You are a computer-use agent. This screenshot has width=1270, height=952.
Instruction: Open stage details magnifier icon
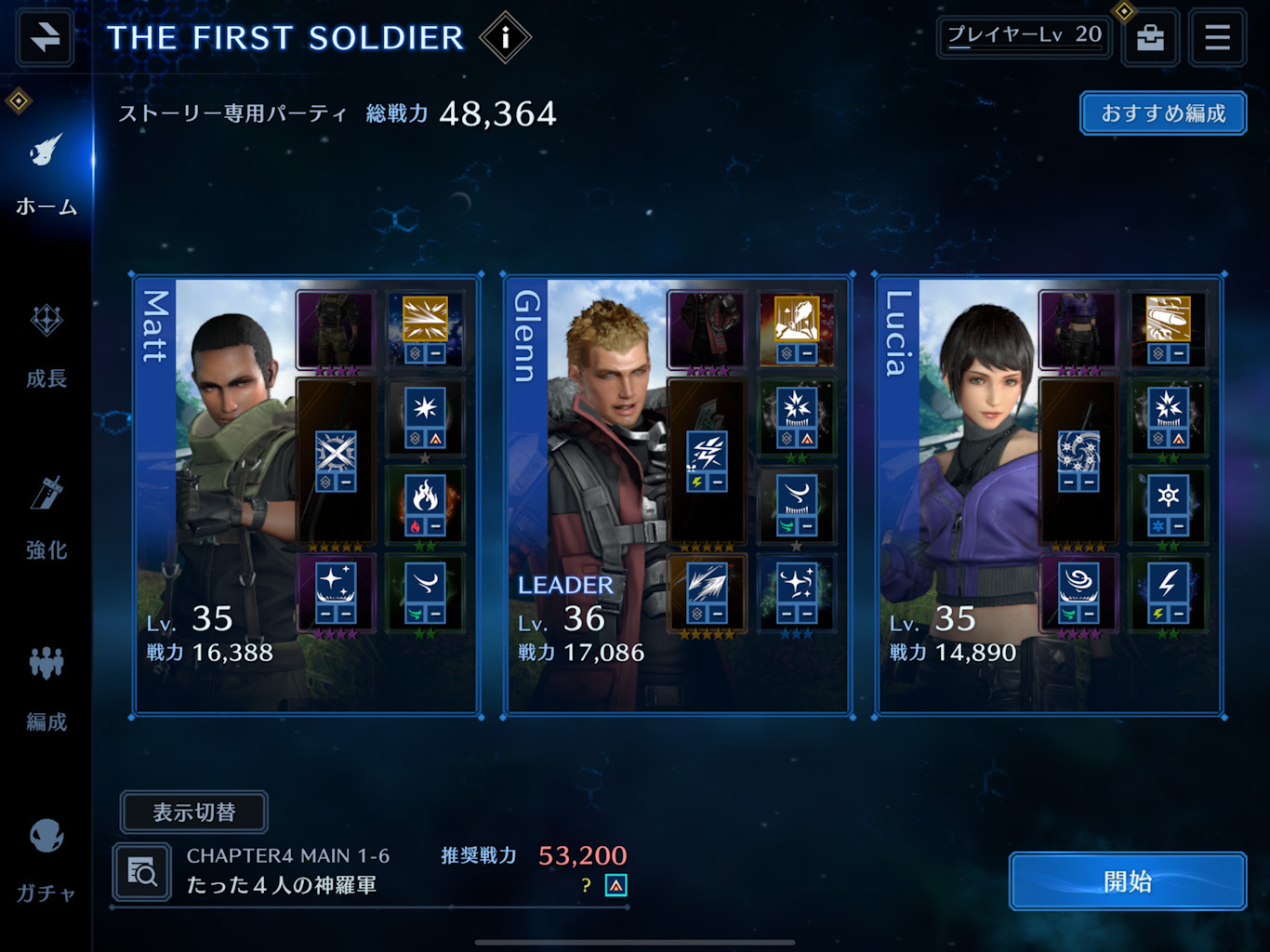coord(142,872)
